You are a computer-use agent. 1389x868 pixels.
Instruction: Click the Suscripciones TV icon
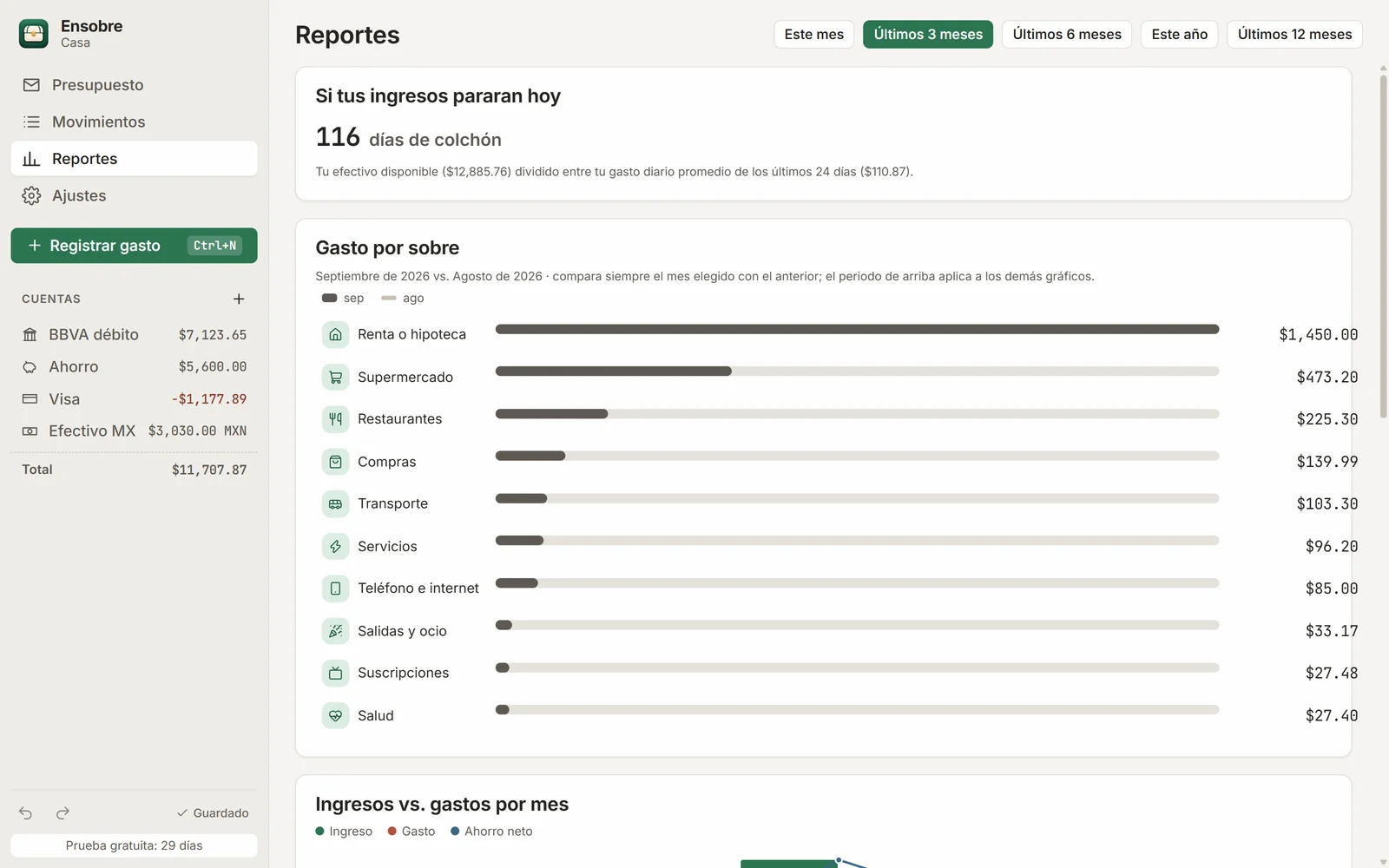pos(335,673)
